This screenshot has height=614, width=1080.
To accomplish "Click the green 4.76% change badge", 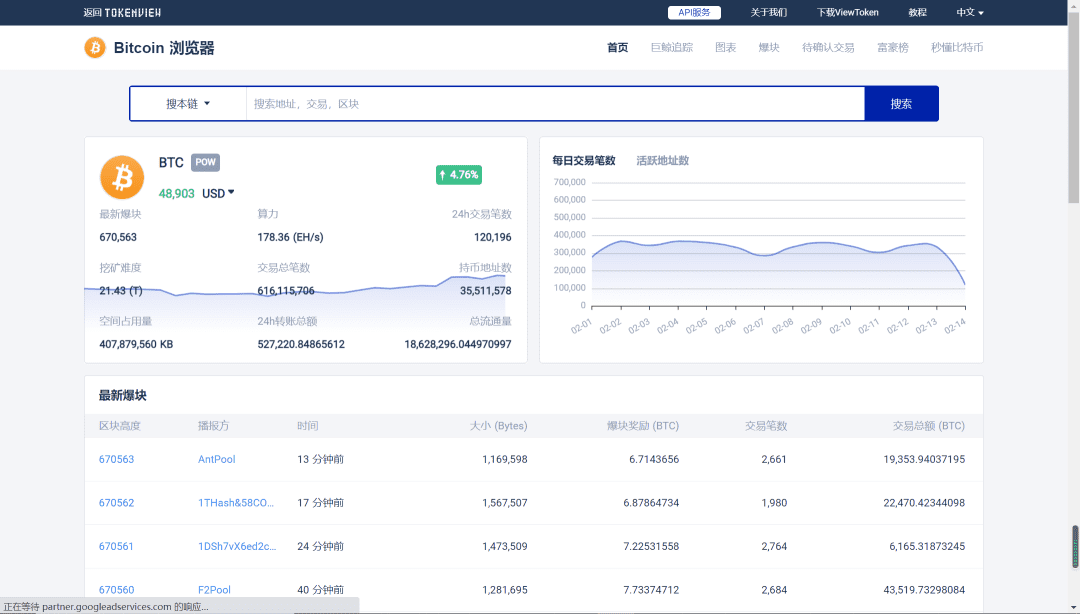I will pos(459,175).
